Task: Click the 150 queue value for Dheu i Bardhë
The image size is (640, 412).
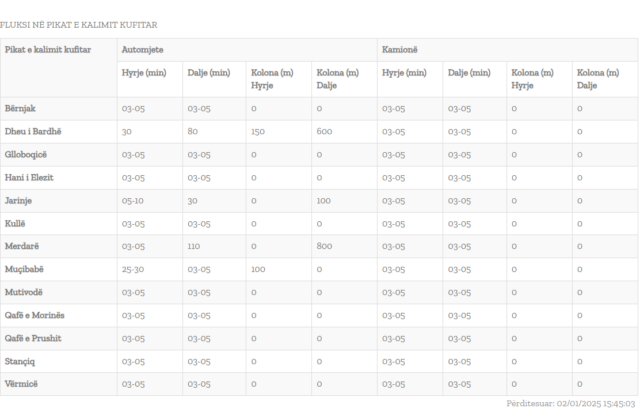Action: tap(258, 131)
